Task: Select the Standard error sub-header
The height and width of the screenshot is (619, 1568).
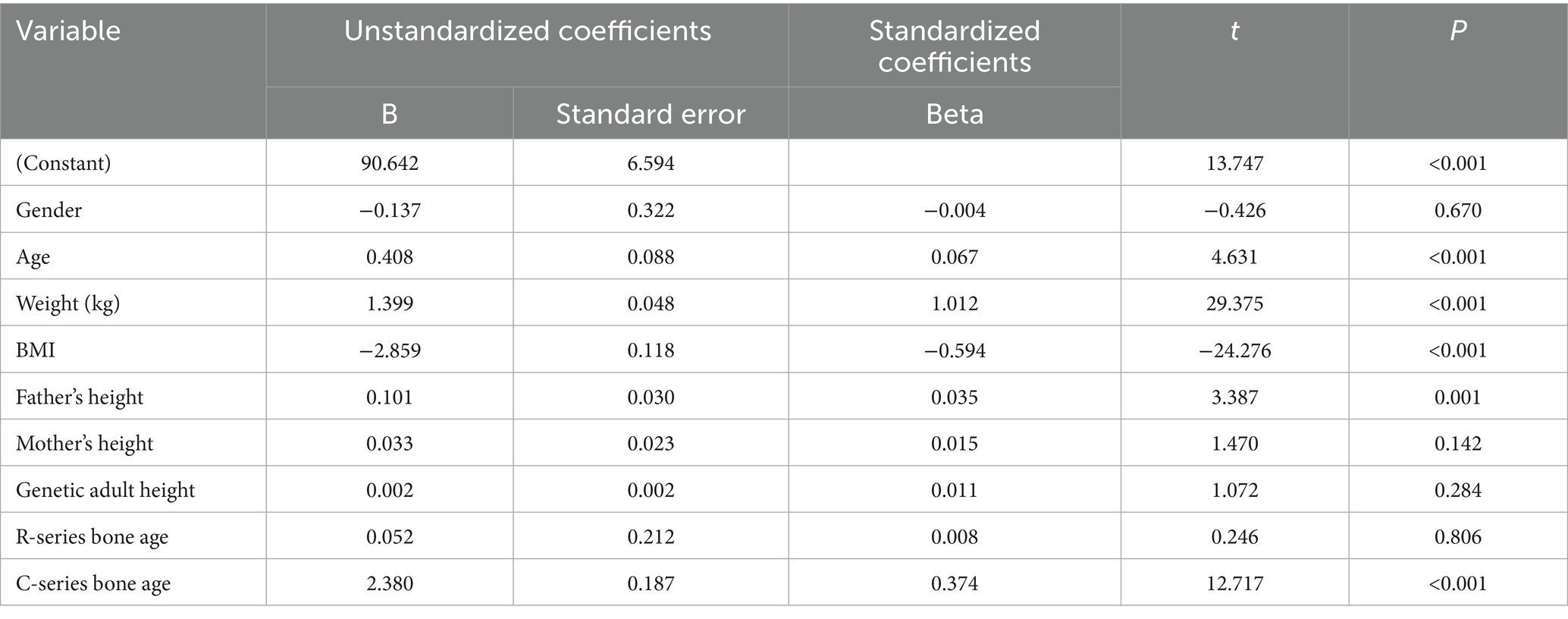Action: click(x=650, y=114)
